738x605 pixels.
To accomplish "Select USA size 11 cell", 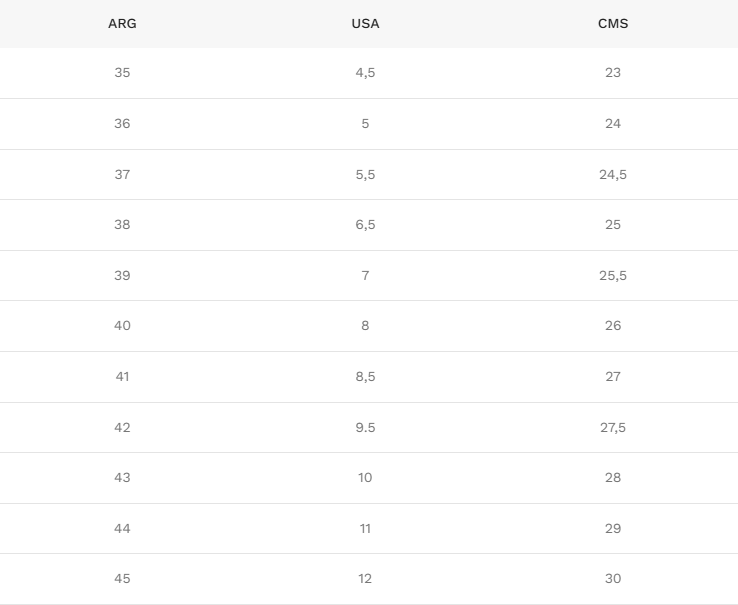I will [x=365, y=529].
